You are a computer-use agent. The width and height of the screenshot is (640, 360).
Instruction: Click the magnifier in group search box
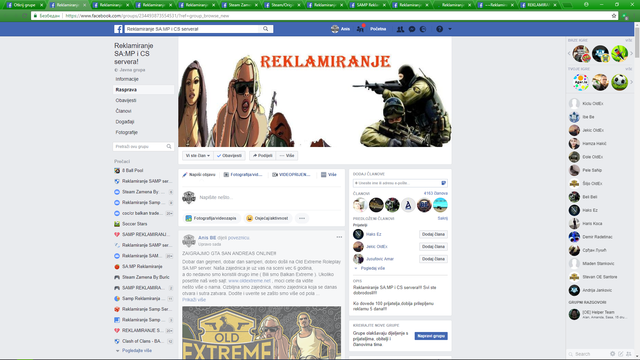169,147
